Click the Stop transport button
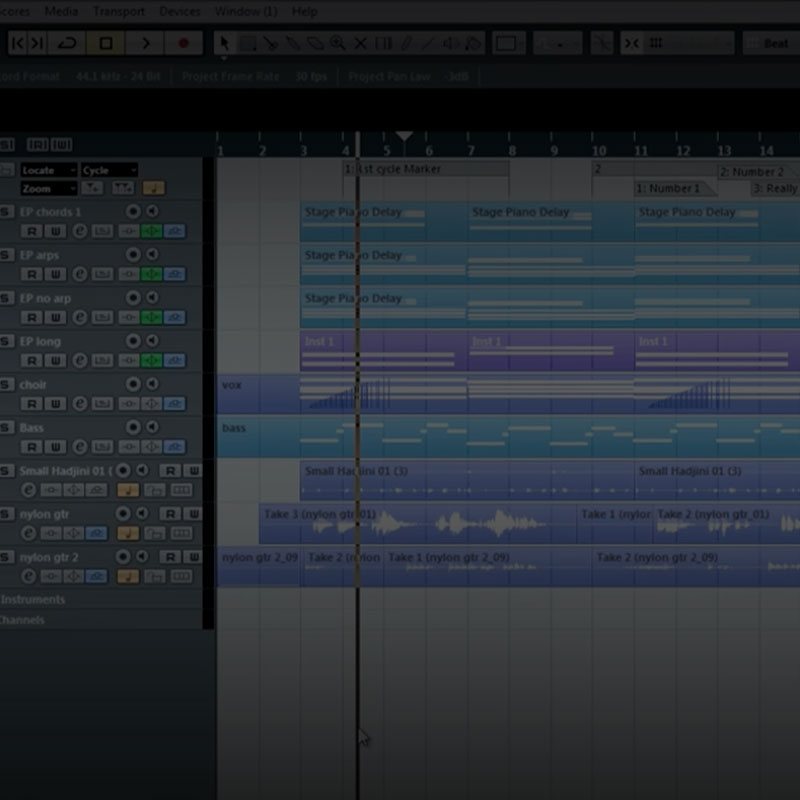 coord(106,43)
